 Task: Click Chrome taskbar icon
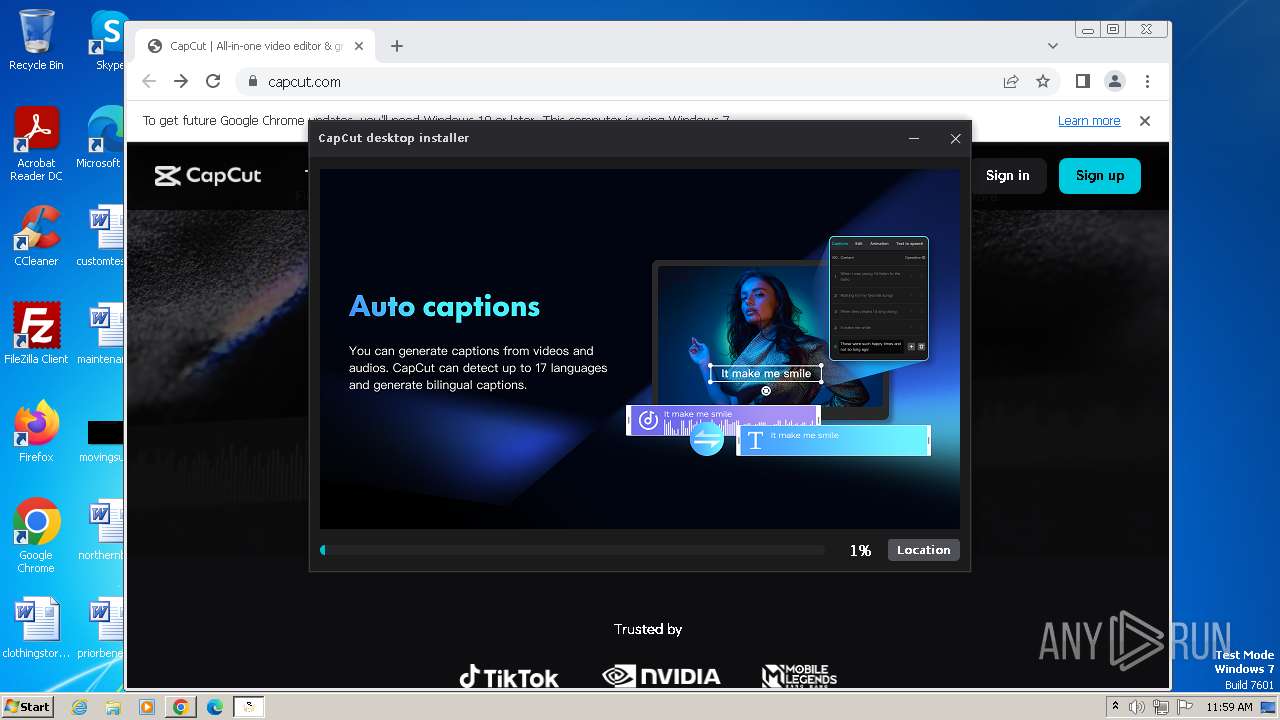181,707
